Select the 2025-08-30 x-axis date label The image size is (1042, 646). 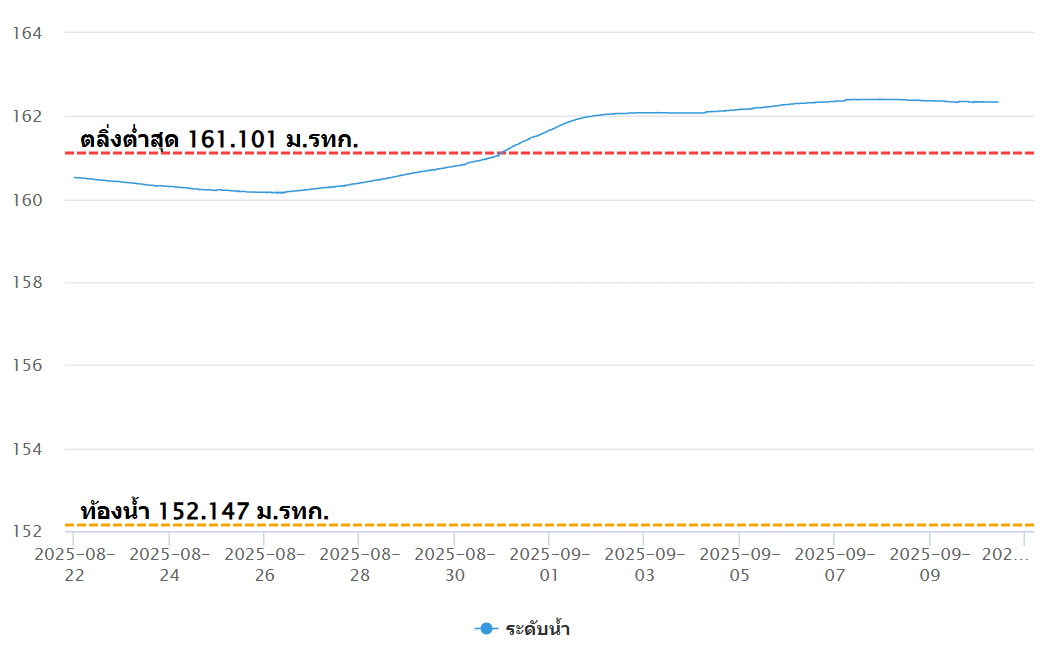pyautogui.click(x=454, y=564)
